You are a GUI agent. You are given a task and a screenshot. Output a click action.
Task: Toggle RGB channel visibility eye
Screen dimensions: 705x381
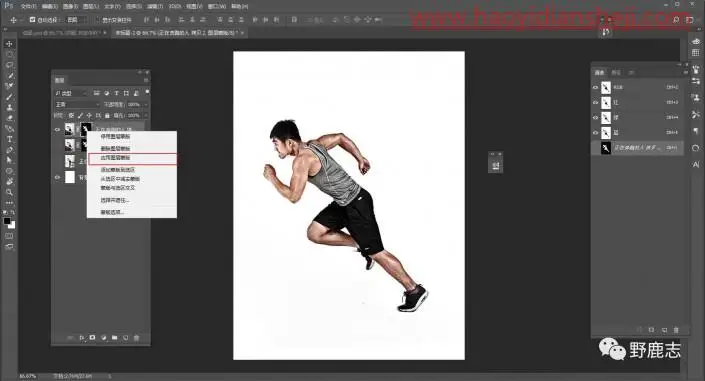click(x=595, y=87)
